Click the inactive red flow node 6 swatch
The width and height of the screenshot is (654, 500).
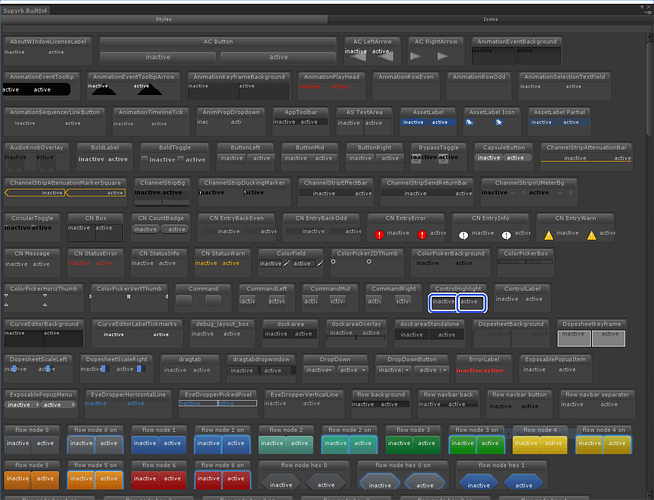coord(145,480)
